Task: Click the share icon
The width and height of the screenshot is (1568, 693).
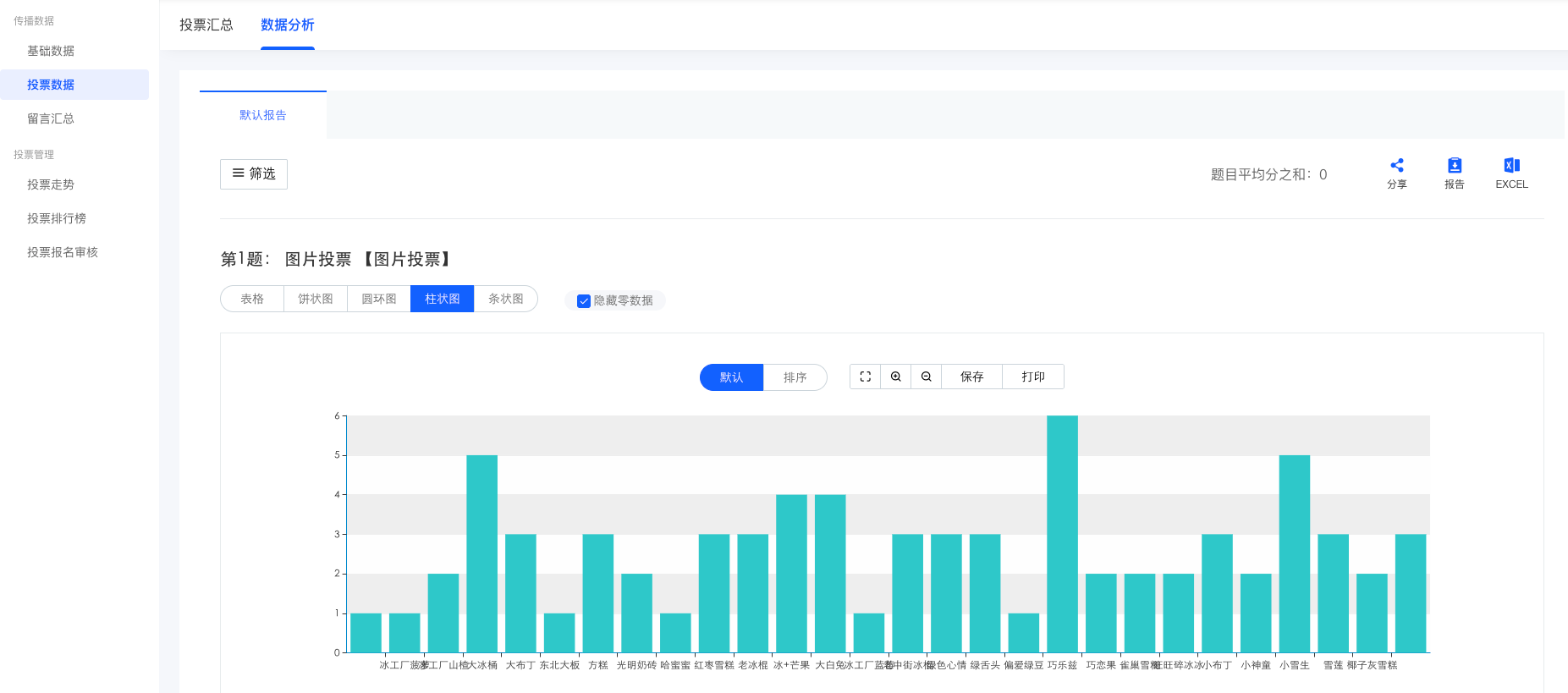Action: (x=1396, y=166)
